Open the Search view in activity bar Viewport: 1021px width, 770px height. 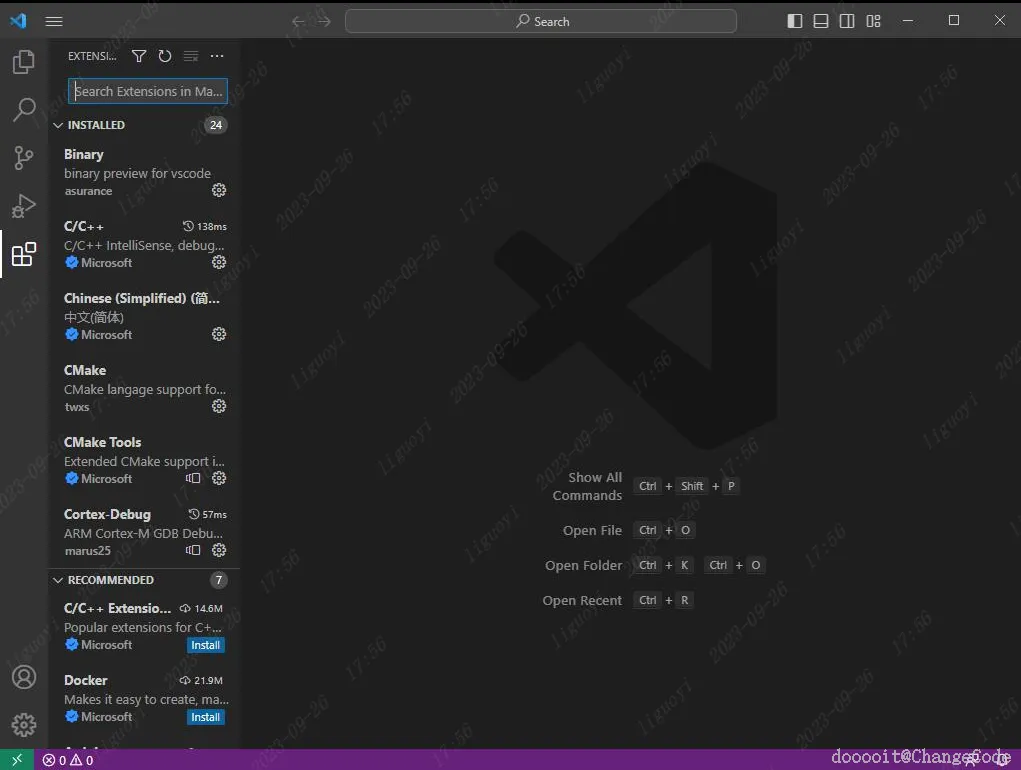23,109
